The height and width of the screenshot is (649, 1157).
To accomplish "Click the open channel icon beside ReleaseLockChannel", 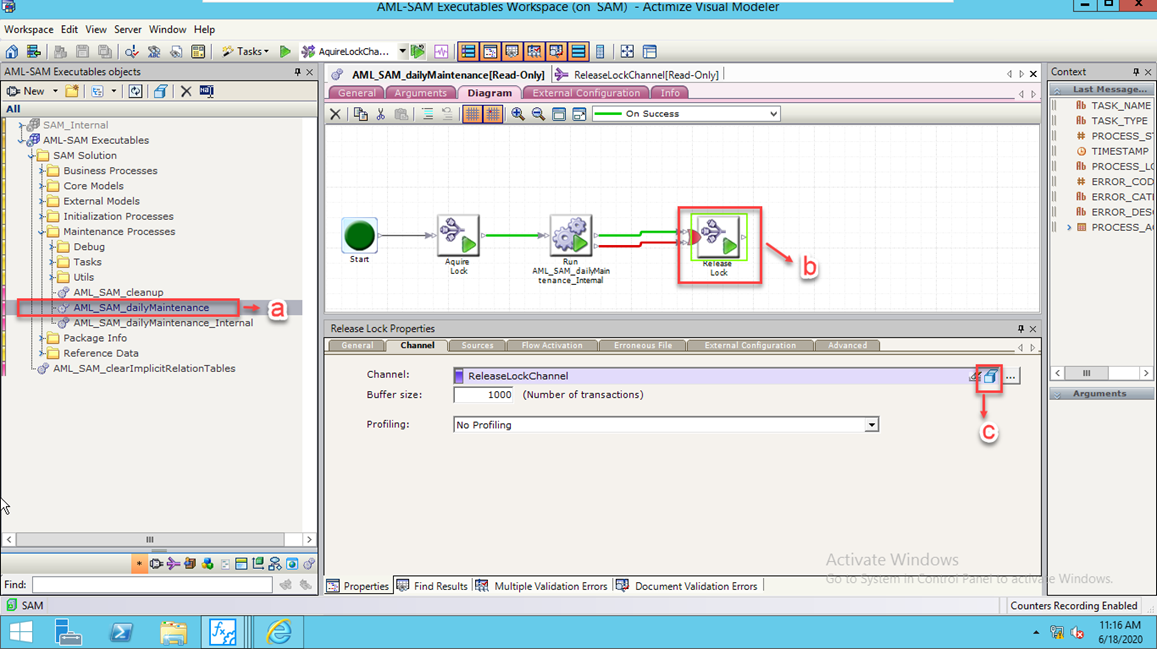I will click(x=990, y=376).
